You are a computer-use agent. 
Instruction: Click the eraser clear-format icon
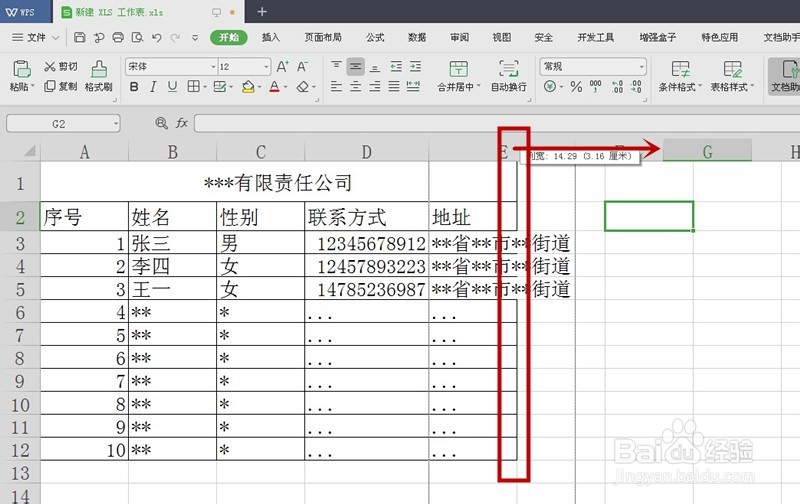(x=303, y=87)
